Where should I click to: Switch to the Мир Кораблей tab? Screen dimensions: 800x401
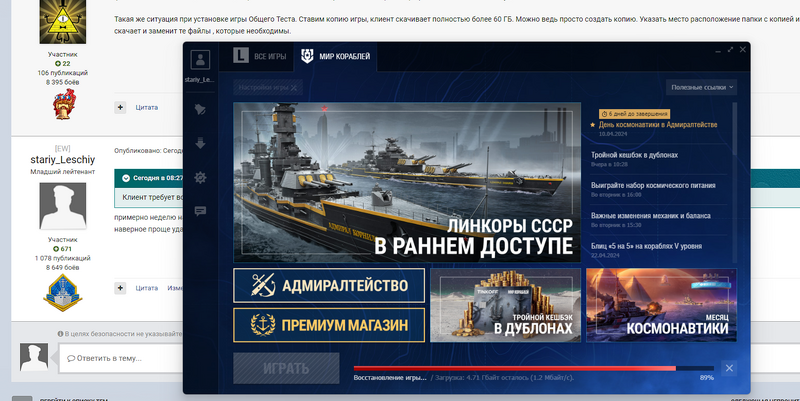336,56
